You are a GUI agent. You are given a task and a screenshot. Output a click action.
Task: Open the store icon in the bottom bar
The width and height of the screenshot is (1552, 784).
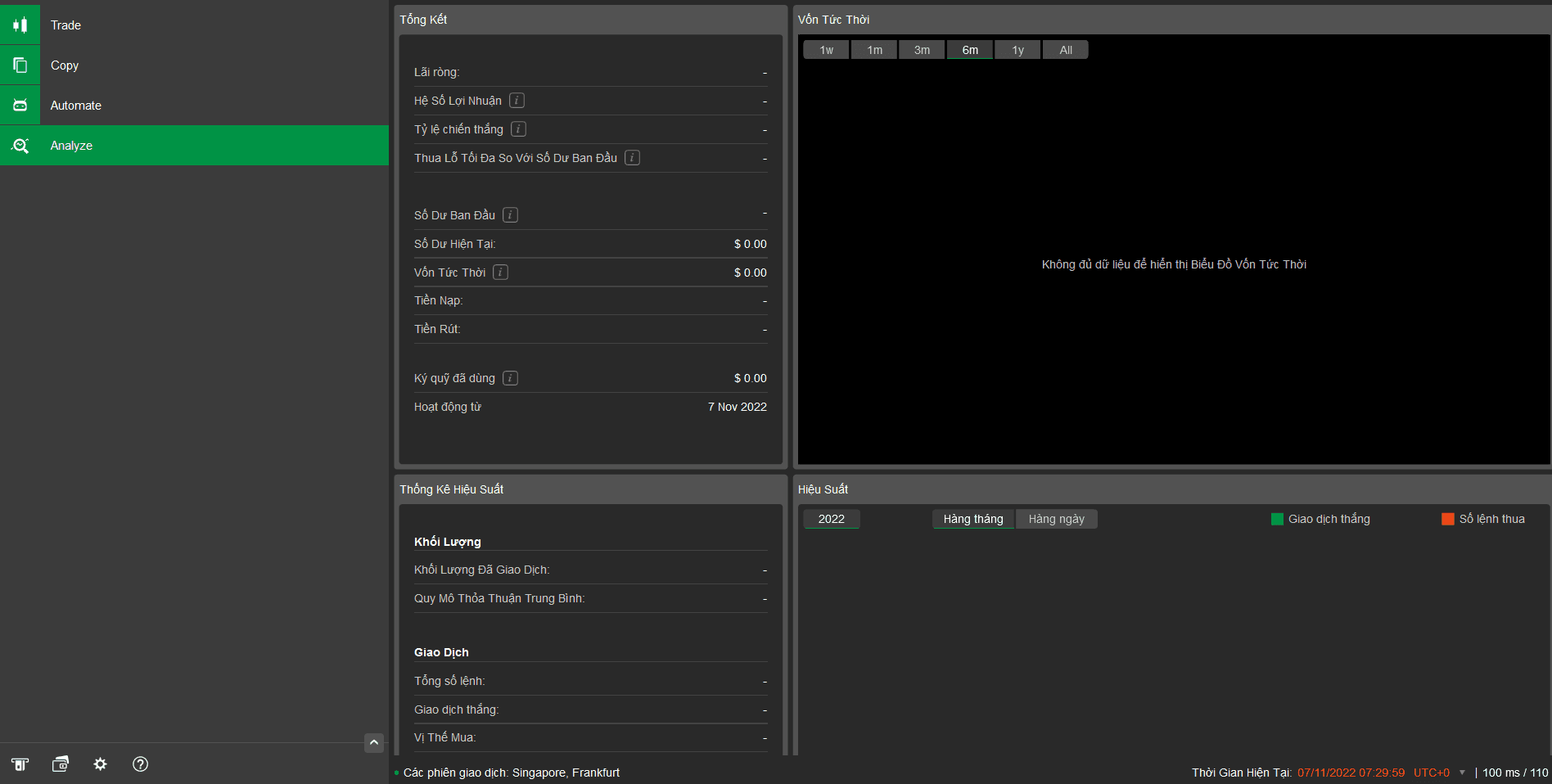click(x=20, y=764)
